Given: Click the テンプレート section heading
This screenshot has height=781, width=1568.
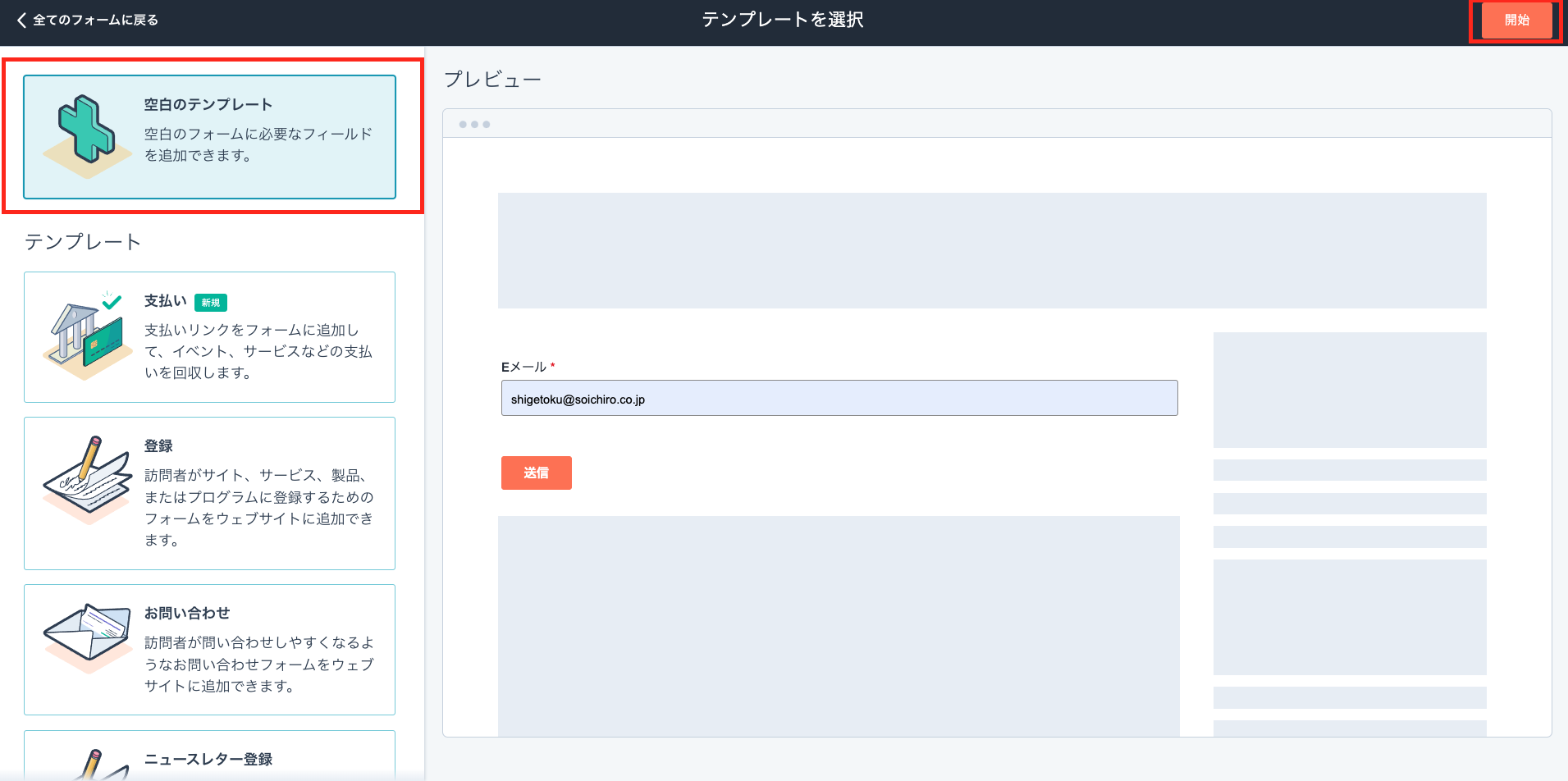Looking at the screenshot, I should pos(83,242).
